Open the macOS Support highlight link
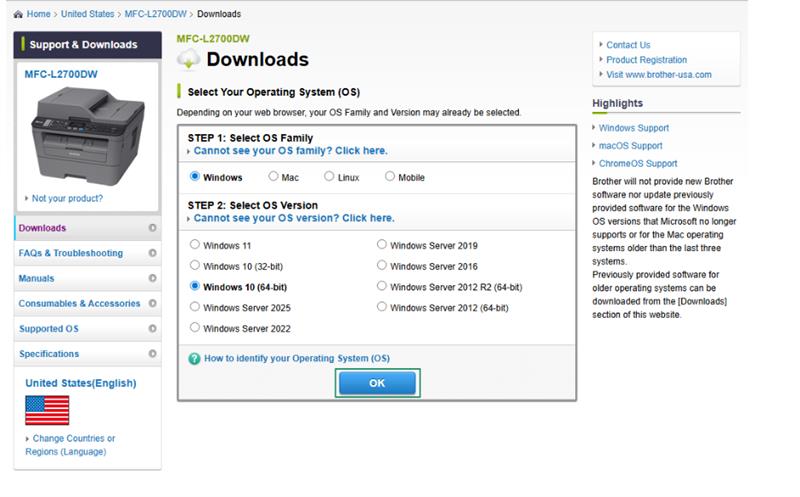This screenshot has height=497, width=800. (x=631, y=146)
